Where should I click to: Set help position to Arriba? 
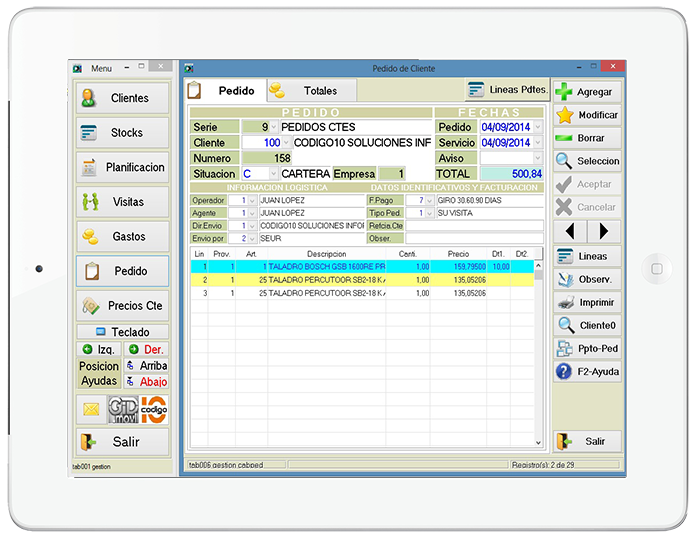coord(146,366)
